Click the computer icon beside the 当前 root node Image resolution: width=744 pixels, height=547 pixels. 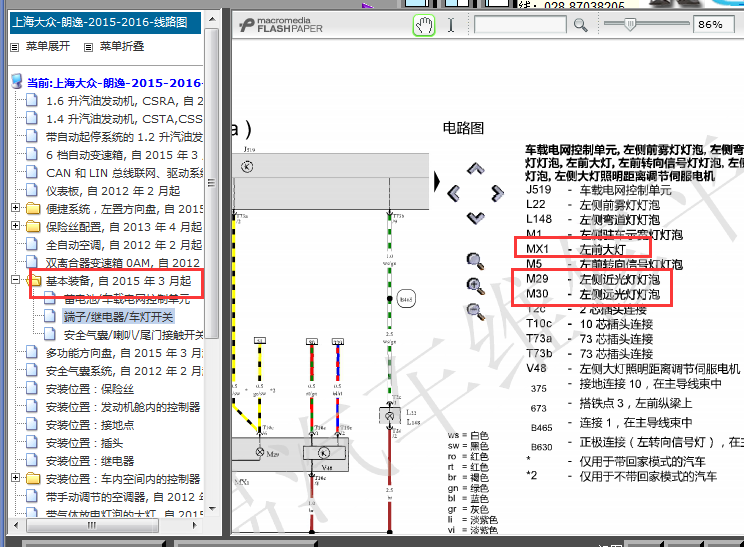tap(17, 82)
